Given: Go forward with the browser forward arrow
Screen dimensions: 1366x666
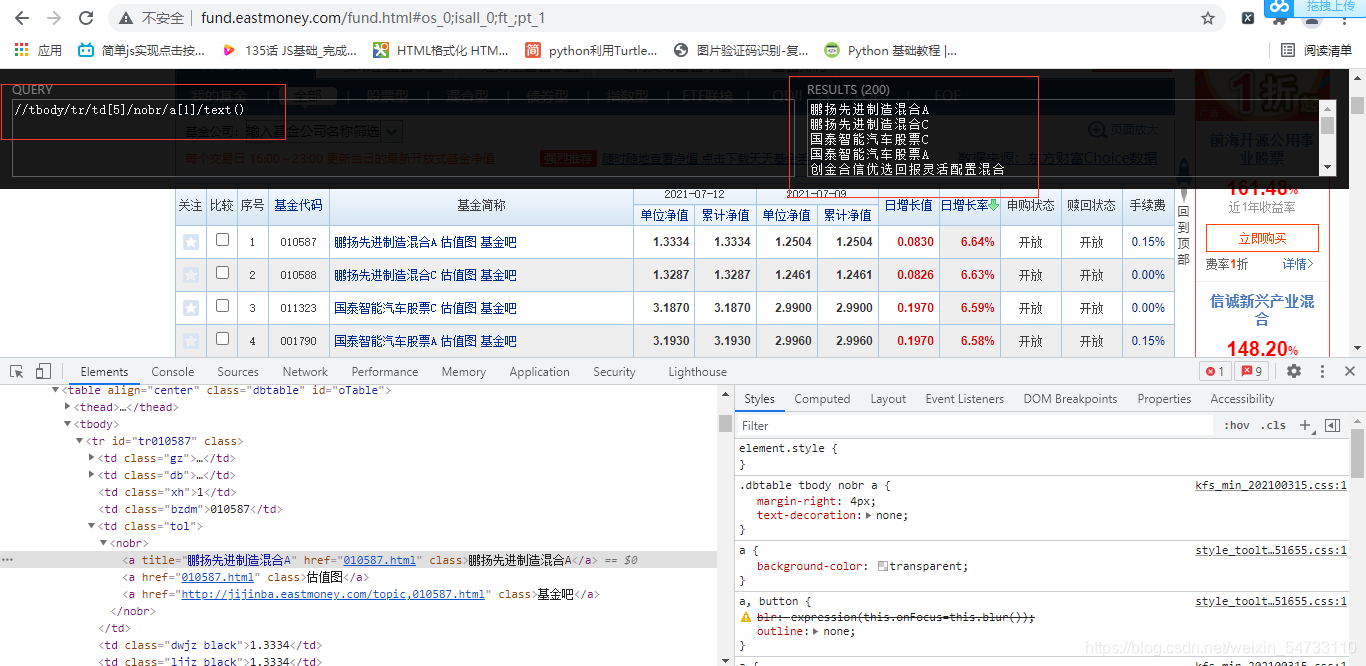Looking at the screenshot, I should 54,18.
